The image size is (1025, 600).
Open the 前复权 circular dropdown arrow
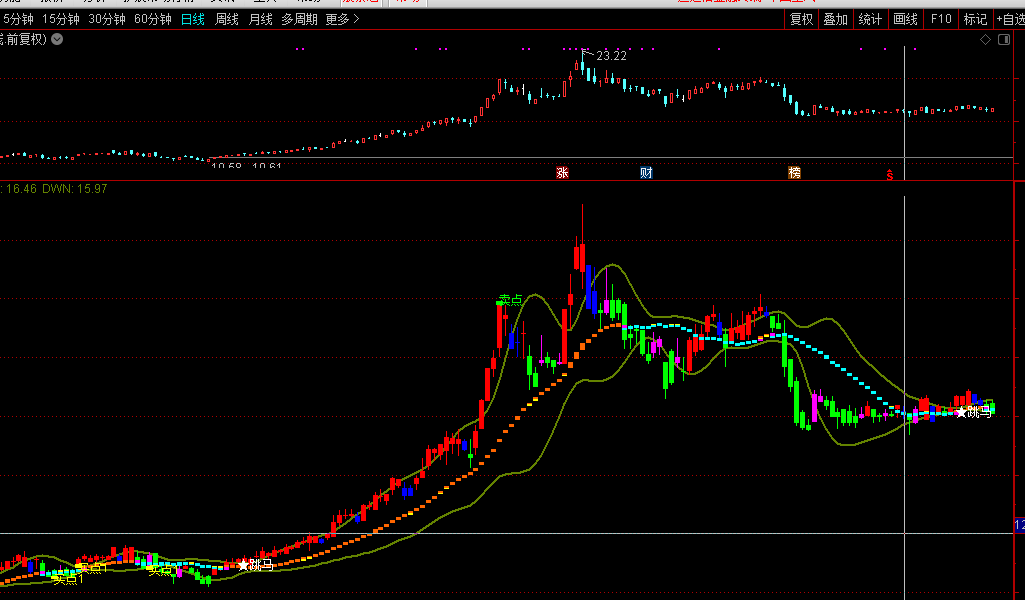57,39
